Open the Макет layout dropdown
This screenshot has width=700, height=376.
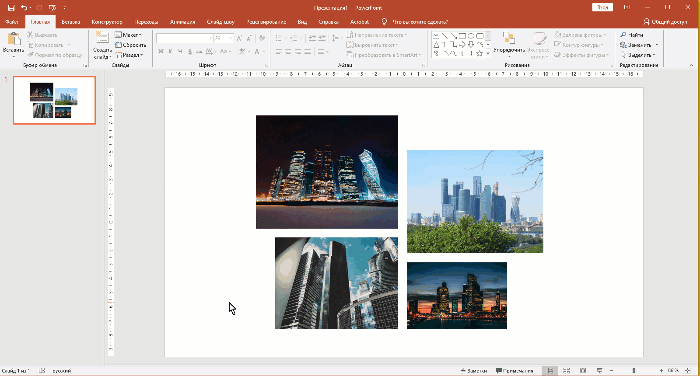pos(128,35)
